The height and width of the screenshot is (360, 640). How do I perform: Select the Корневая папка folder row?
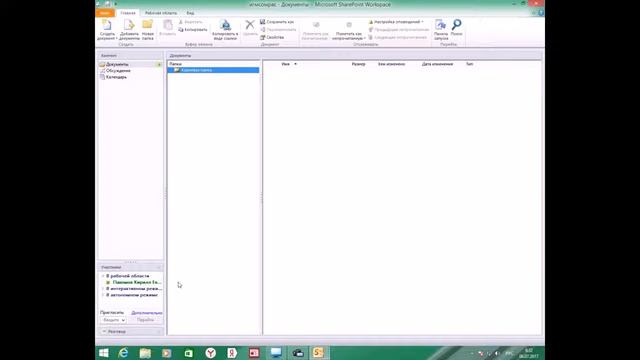213,70
